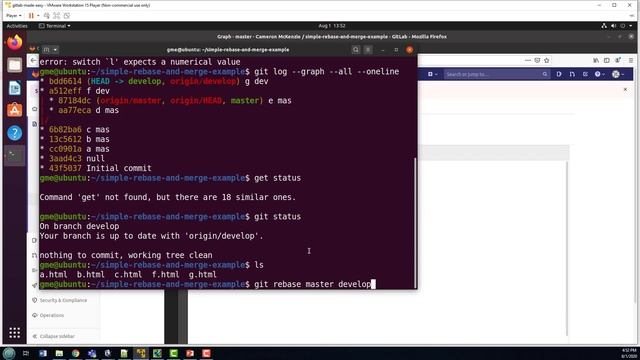Image resolution: width=640 pixels, height=360 pixels.
Task: Click Collapse sidebar in GitLab
Action: tap(53, 336)
